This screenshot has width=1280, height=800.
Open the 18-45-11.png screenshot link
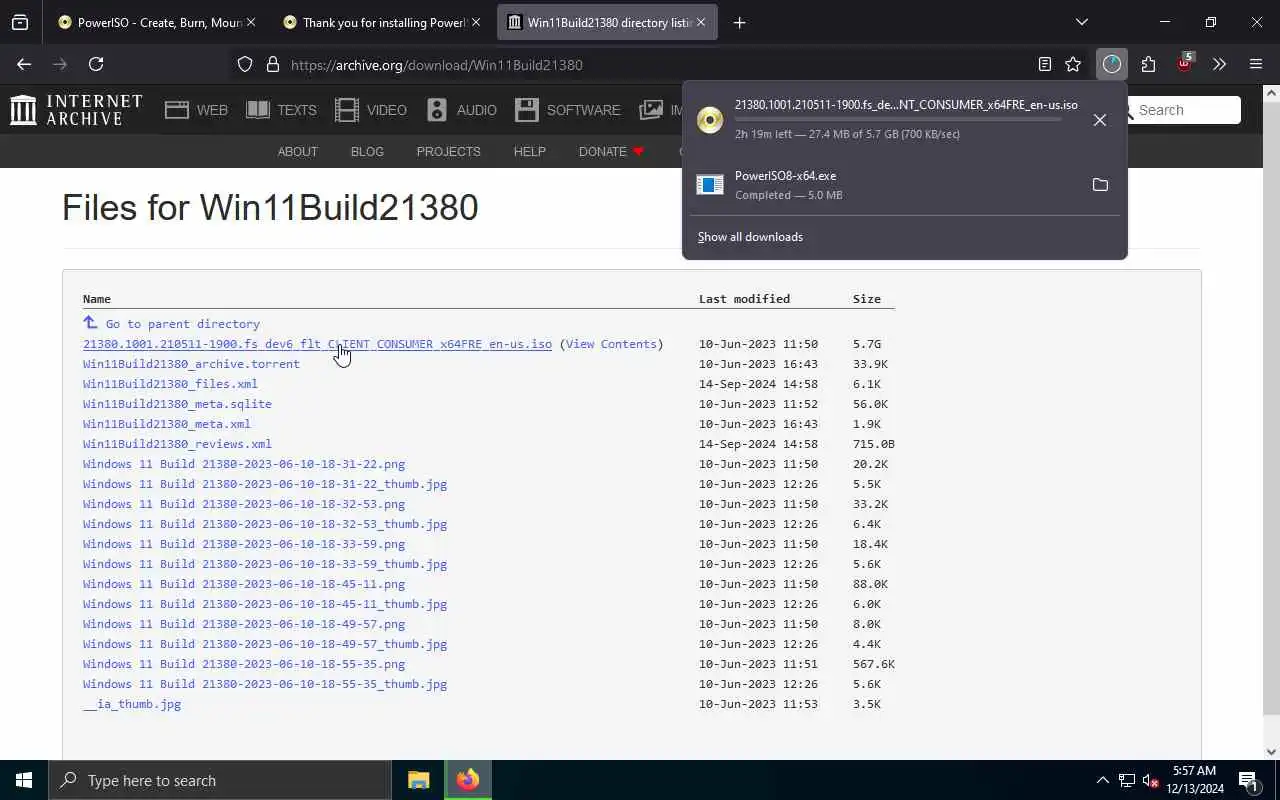pos(244,584)
